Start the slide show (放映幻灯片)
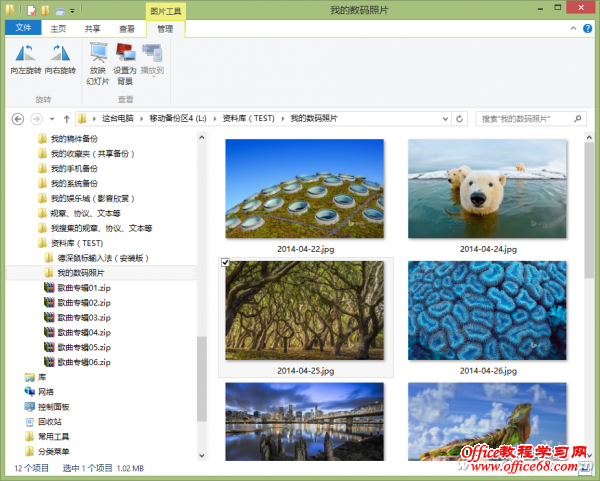Image resolution: width=600 pixels, height=481 pixels. 98,64
